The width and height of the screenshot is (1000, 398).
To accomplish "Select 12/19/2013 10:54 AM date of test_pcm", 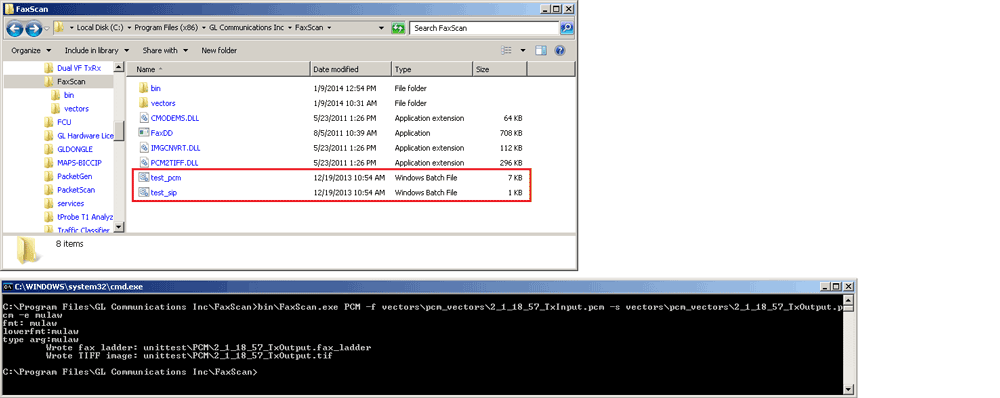I will [349, 177].
